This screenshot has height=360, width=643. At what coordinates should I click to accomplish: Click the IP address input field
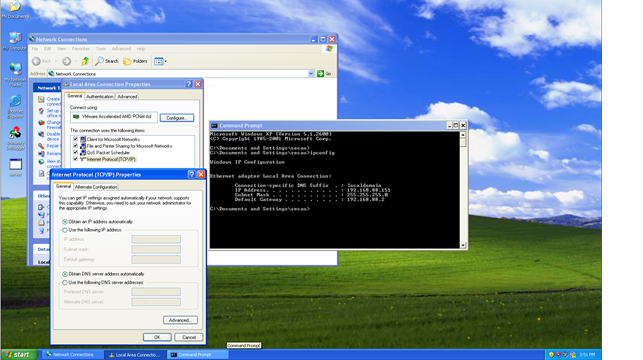click(x=156, y=239)
